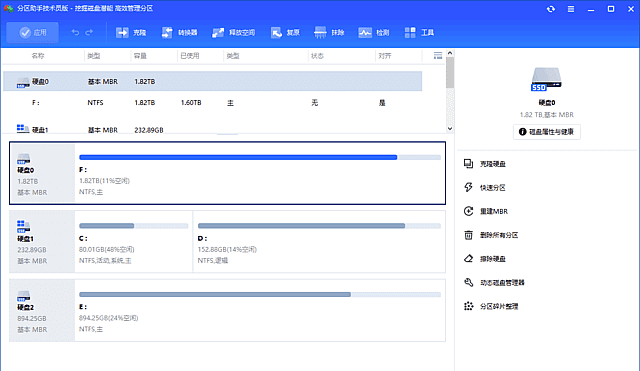Image resolution: width=640 pixels, height=371 pixels.
Task: Click the C: partition usage bar
Action: point(133,226)
